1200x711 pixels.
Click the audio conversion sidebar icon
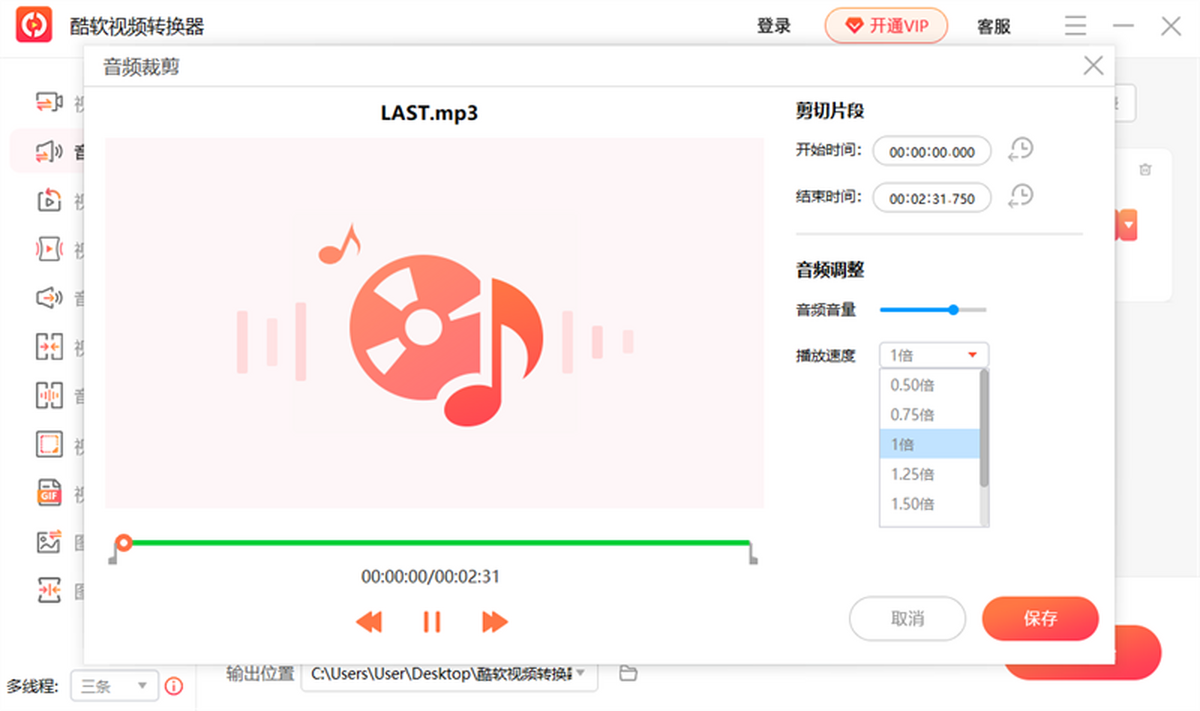(x=49, y=151)
